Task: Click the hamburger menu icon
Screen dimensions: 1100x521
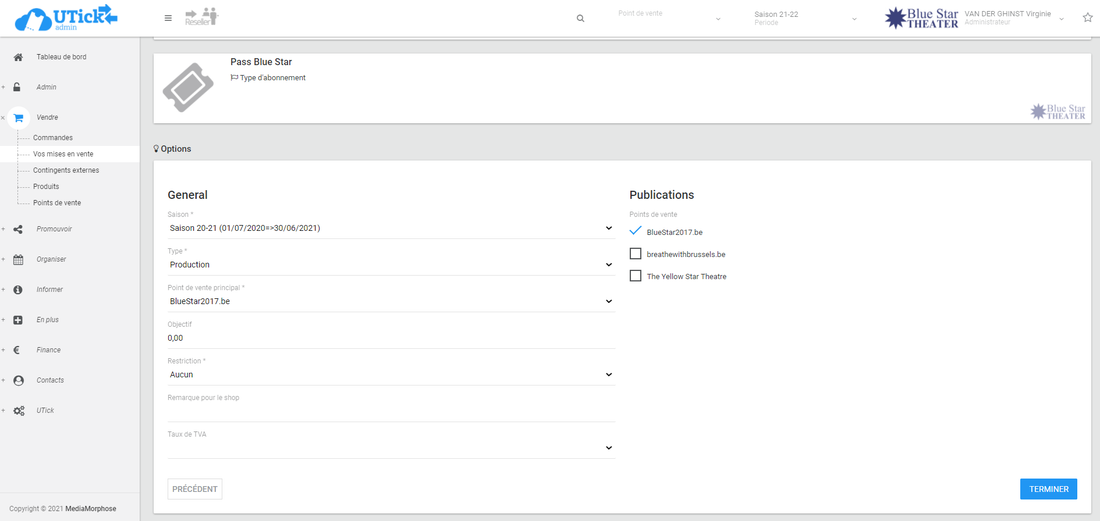Action: (168, 18)
